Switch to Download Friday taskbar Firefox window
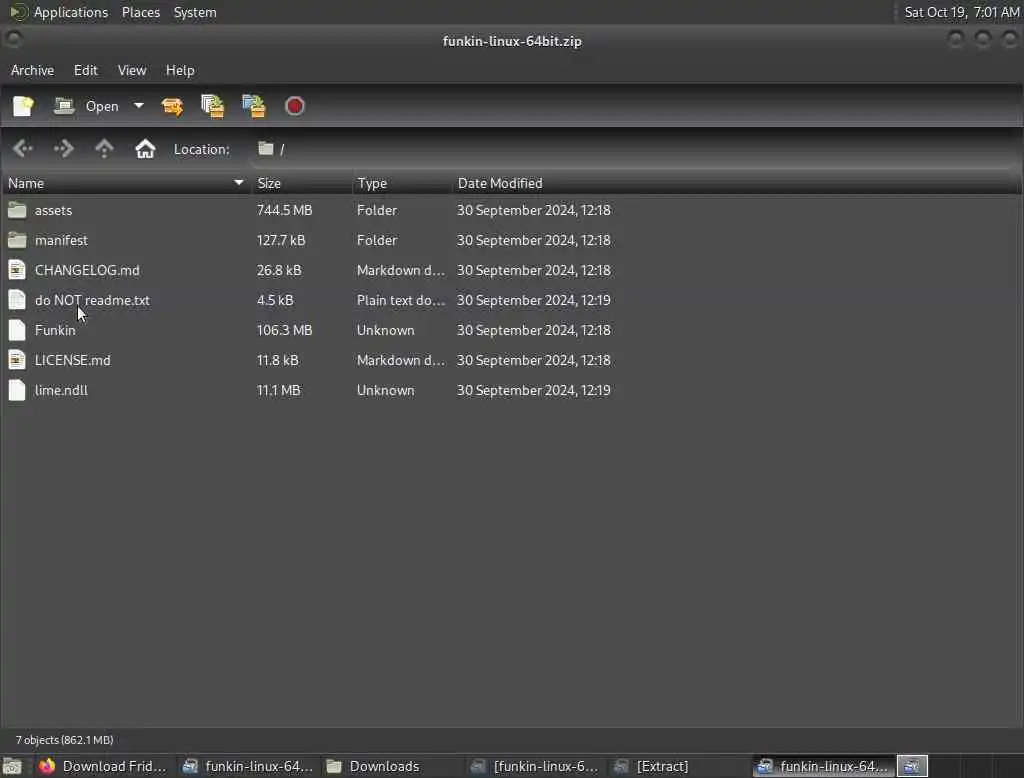1024x778 pixels. 103,766
